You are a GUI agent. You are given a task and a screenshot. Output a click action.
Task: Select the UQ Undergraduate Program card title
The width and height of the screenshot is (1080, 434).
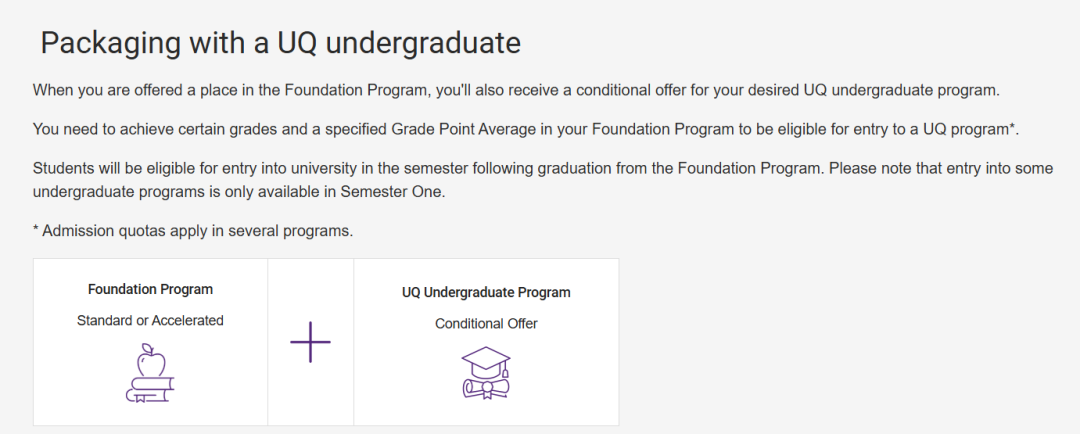point(486,292)
